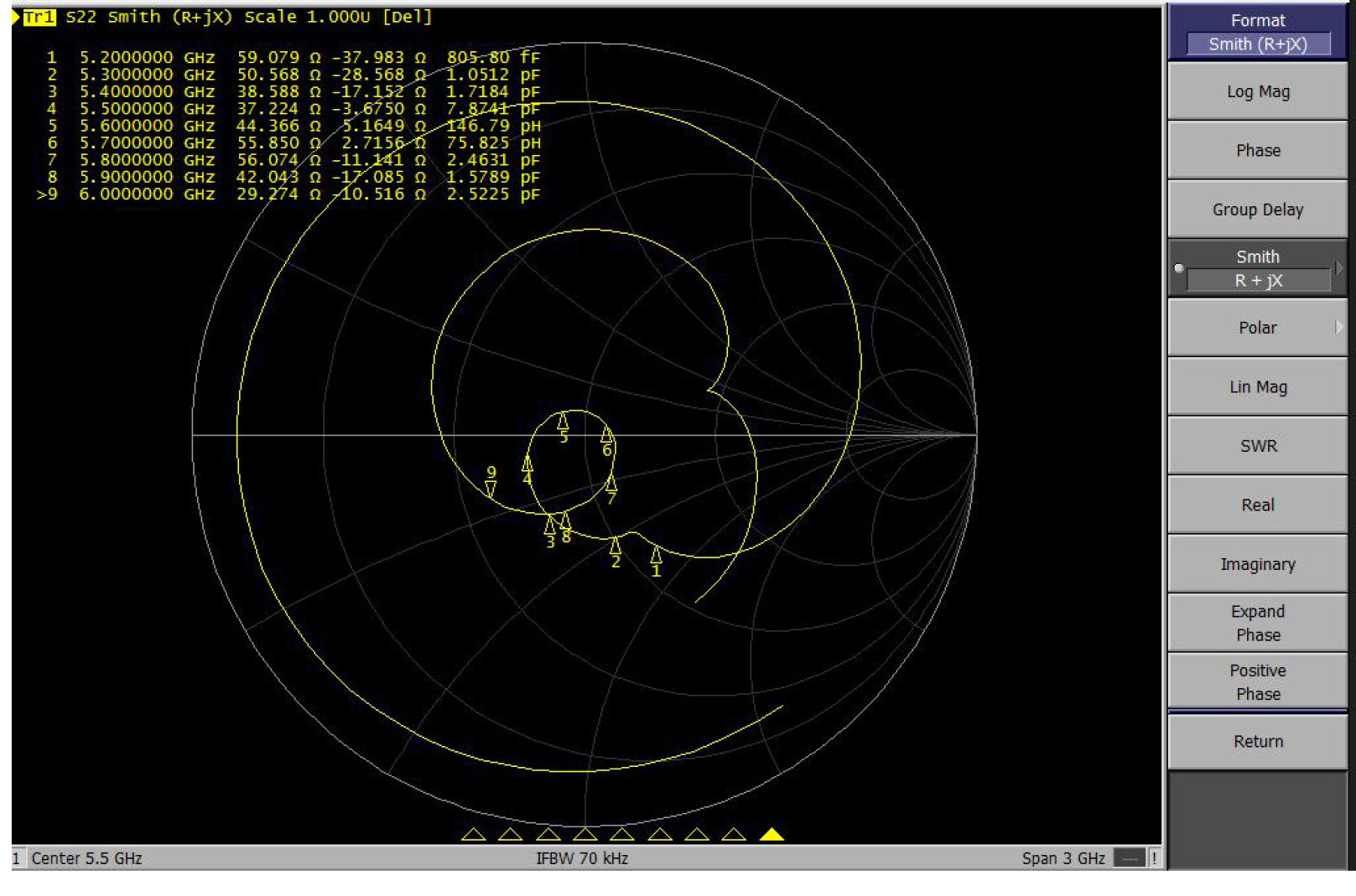Open the Smith R + jX submenu arrow
1356x896 pixels.
pos(1338,268)
